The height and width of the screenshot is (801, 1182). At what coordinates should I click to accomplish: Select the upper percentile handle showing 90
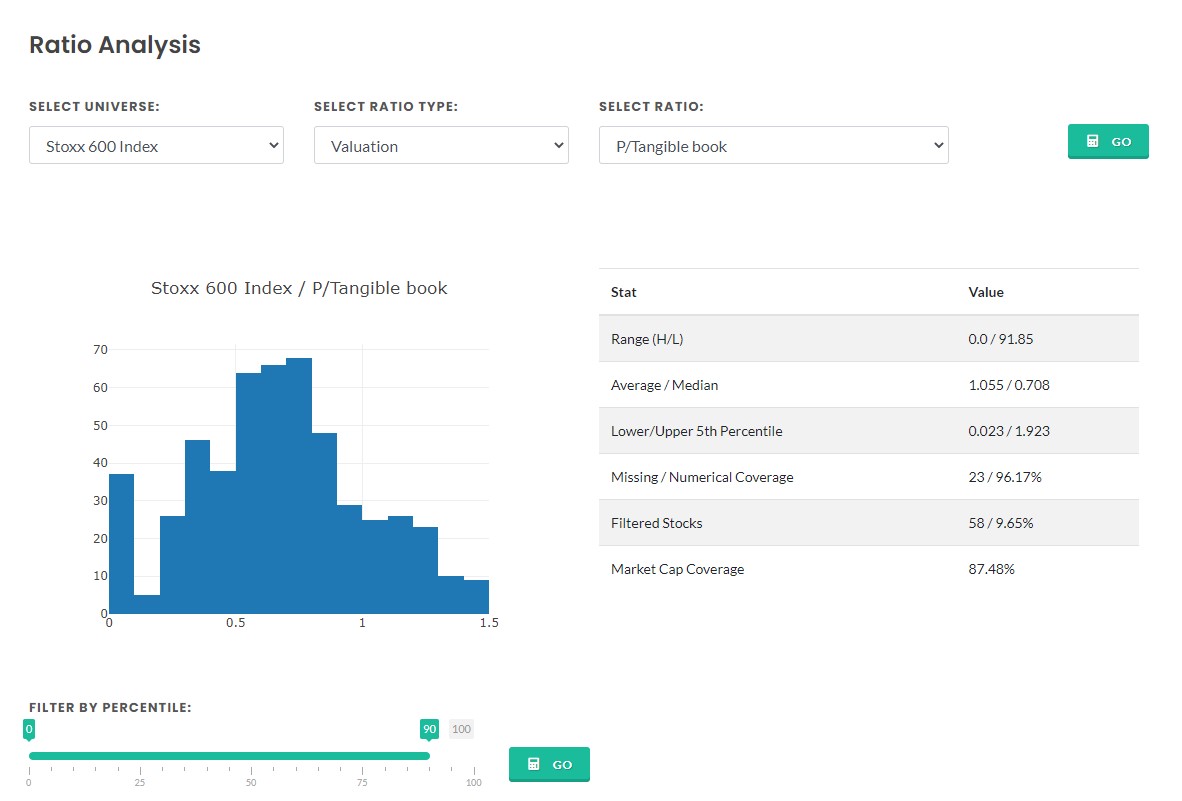429,729
